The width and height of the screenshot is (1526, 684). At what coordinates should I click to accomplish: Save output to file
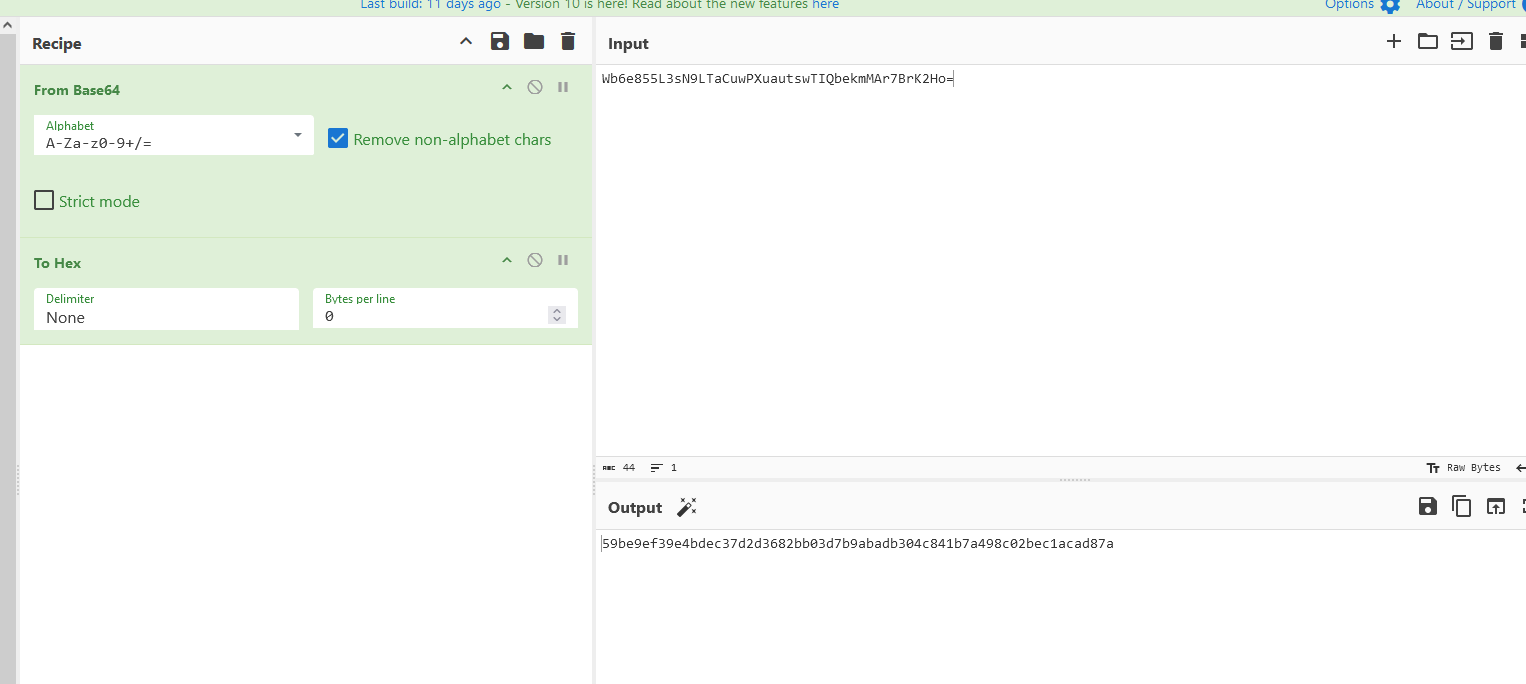point(1428,506)
